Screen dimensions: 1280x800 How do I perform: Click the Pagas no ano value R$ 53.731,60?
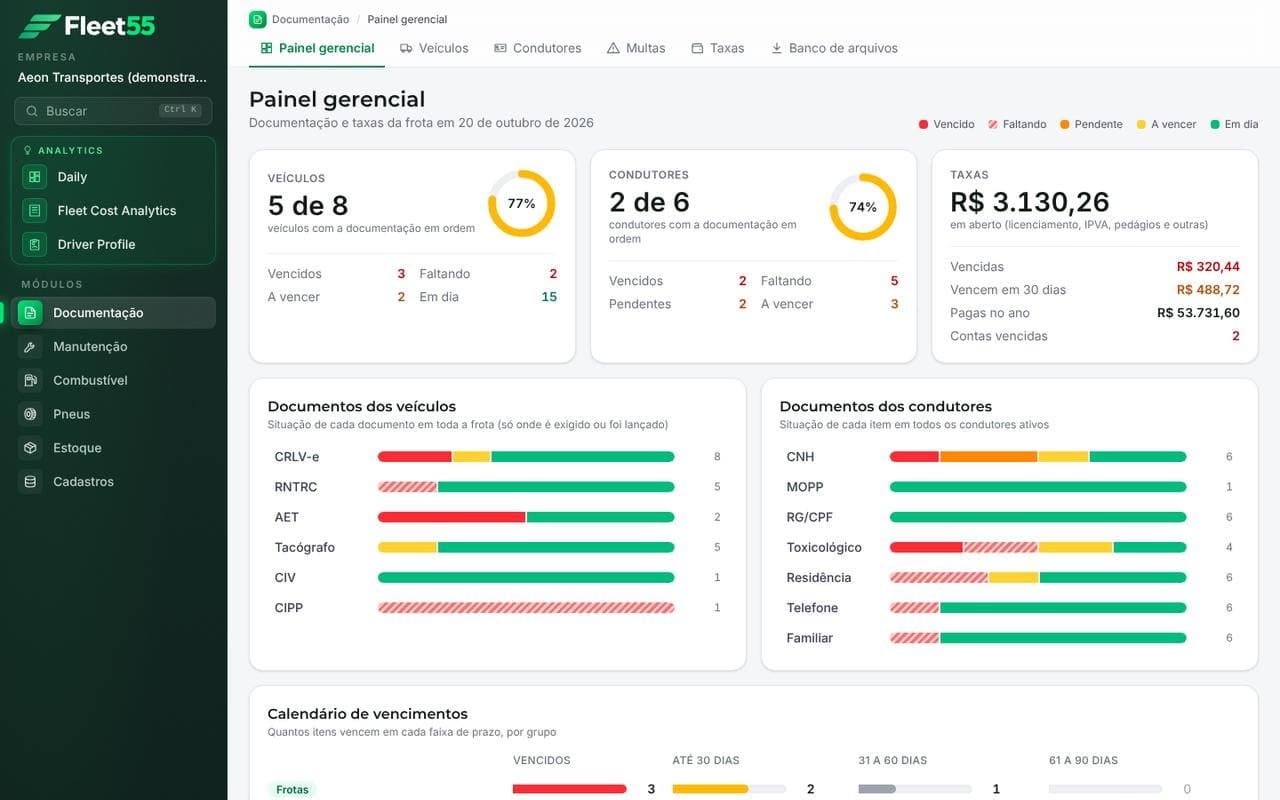(x=1198, y=313)
